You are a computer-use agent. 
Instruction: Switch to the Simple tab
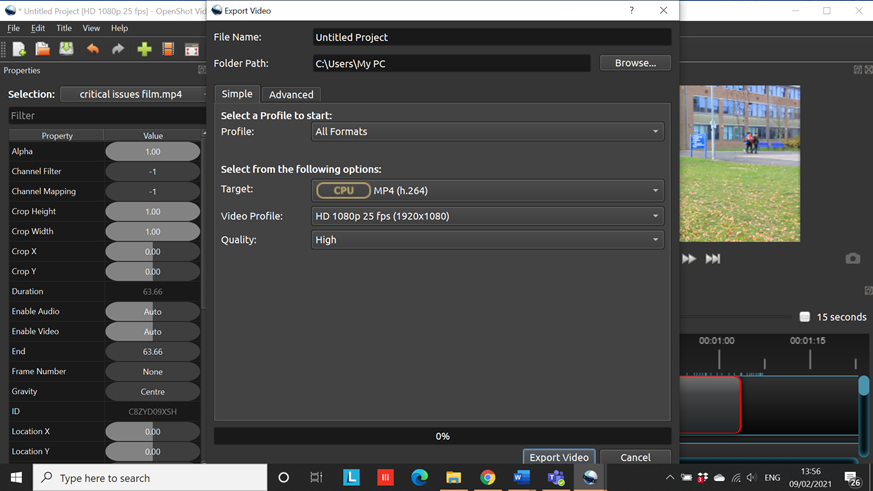point(237,94)
